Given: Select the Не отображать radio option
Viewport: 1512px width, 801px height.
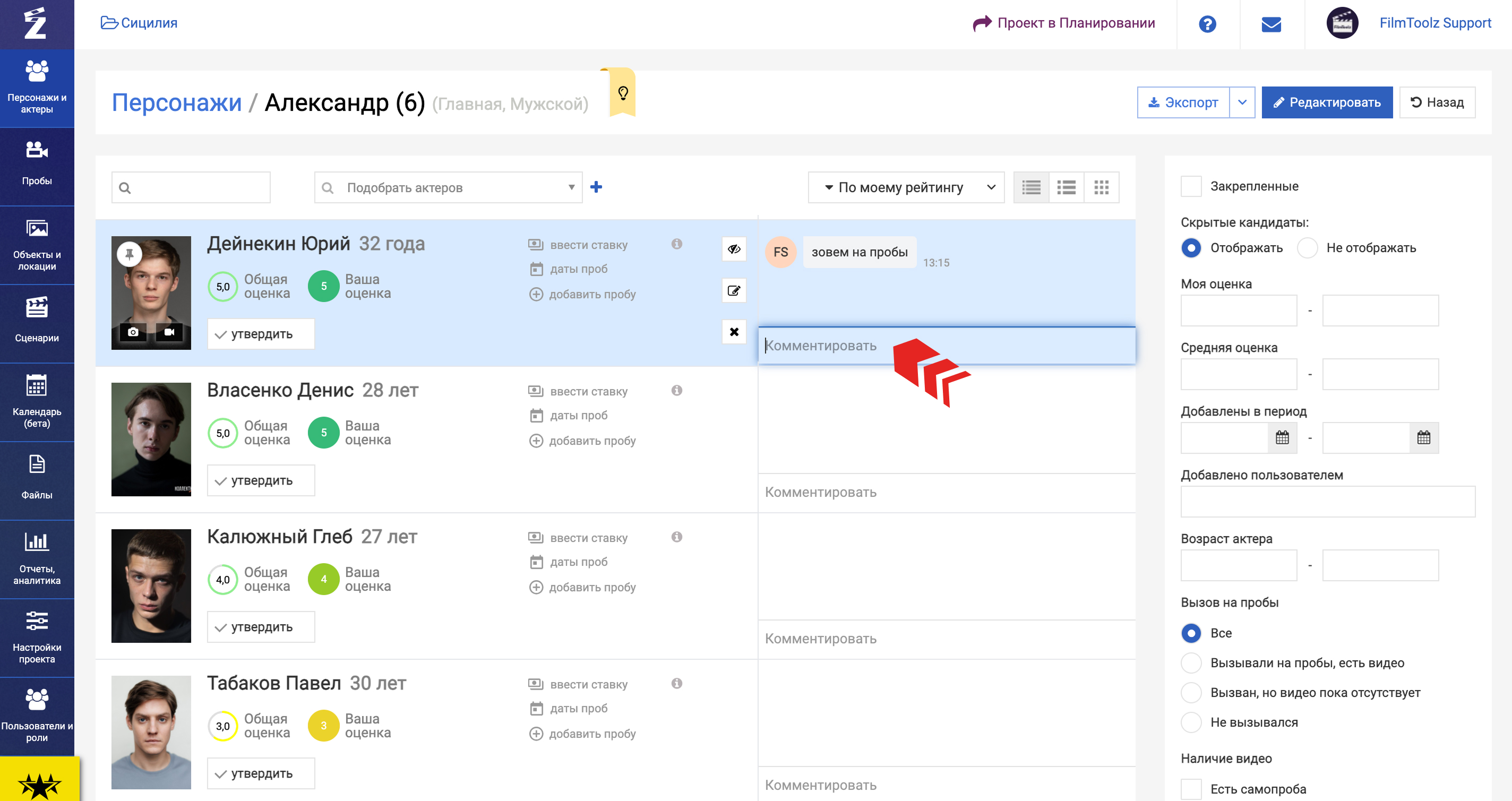Looking at the screenshot, I should tap(1307, 248).
